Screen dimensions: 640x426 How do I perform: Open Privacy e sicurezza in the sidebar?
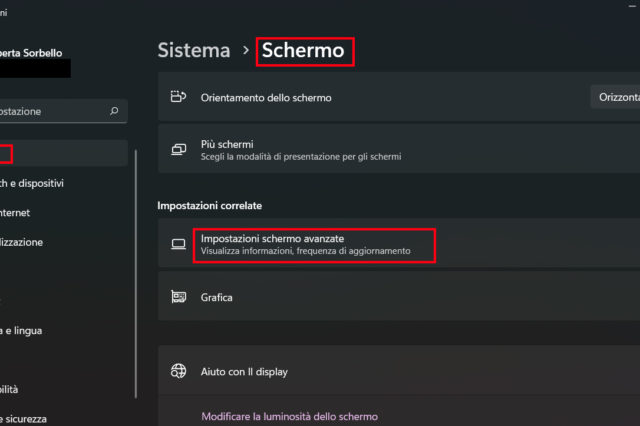[23, 419]
